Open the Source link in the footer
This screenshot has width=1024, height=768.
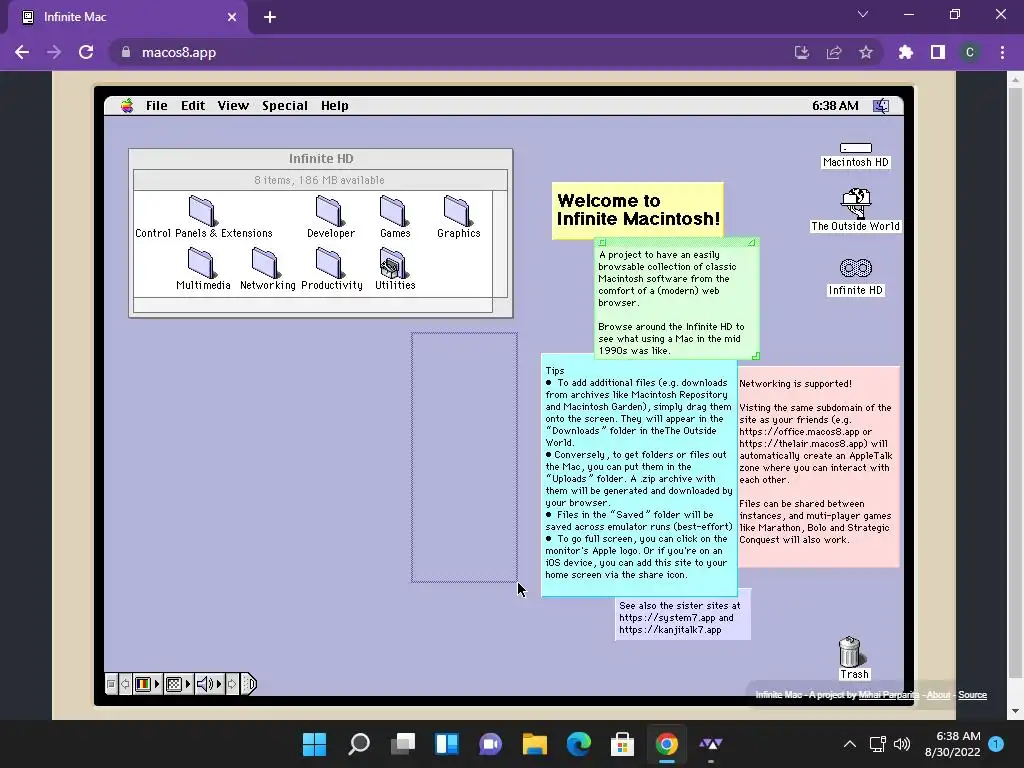972,695
